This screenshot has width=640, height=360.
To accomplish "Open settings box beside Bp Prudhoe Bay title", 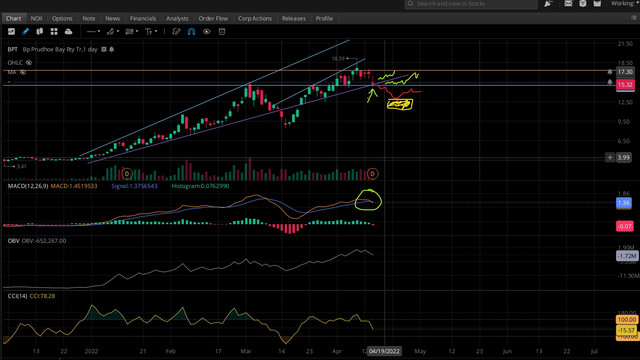I will 104,49.
